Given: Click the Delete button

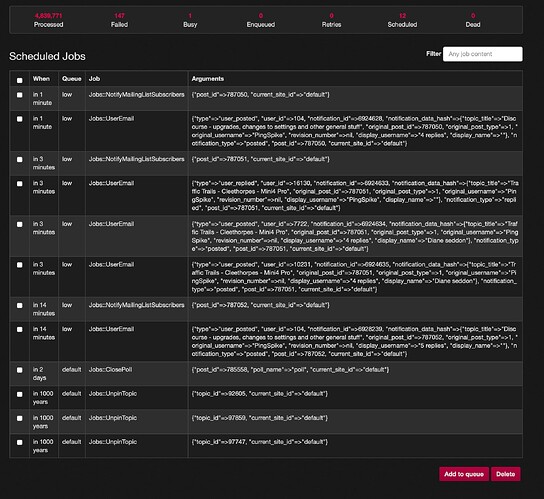Looking at the screenshot, I should tap(505, 474).
